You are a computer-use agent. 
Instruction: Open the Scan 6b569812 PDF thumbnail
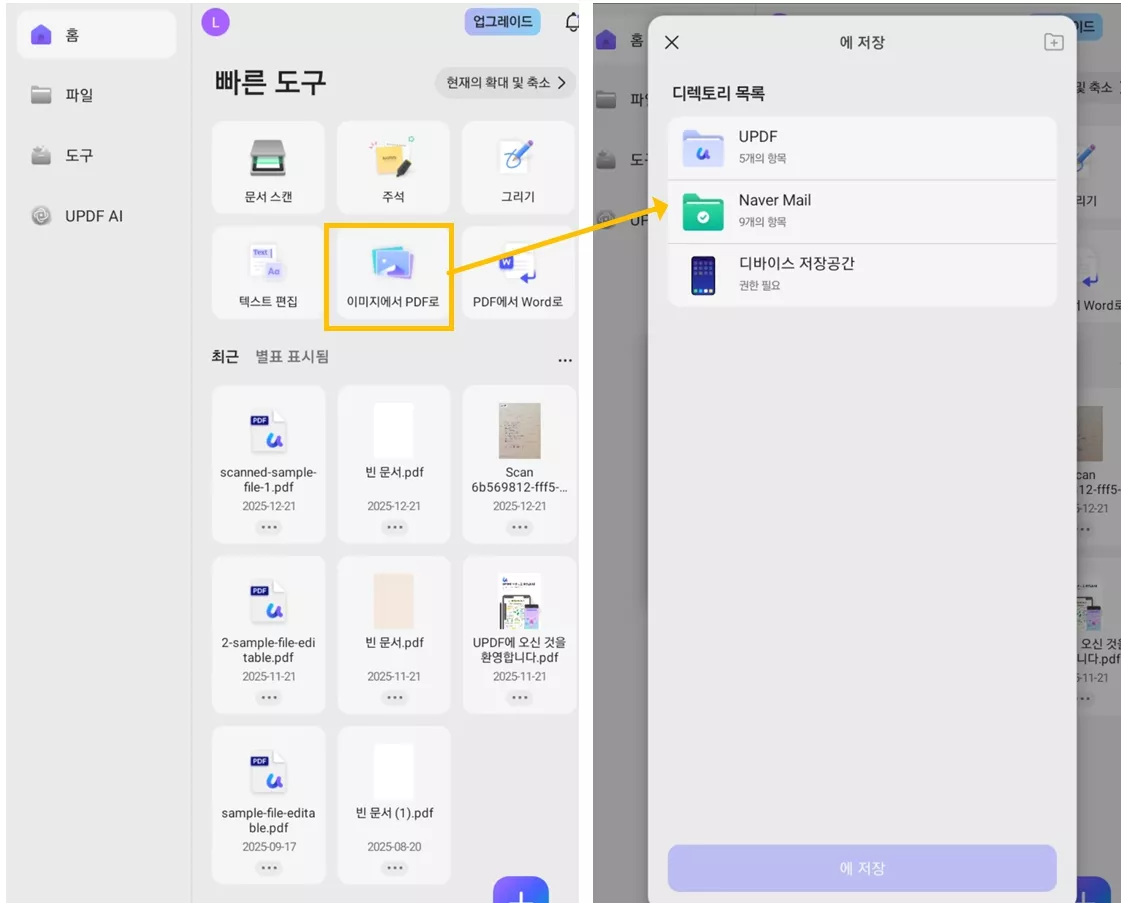tap(517, 432)
